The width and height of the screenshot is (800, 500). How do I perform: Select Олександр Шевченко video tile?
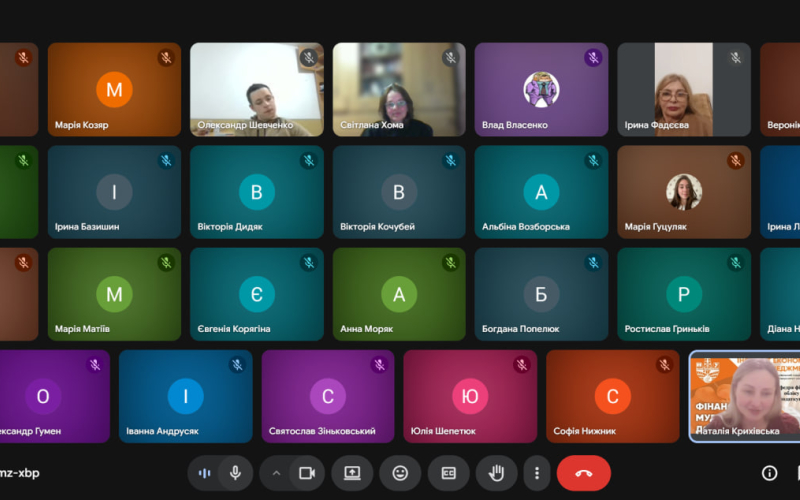click(257, 89)
